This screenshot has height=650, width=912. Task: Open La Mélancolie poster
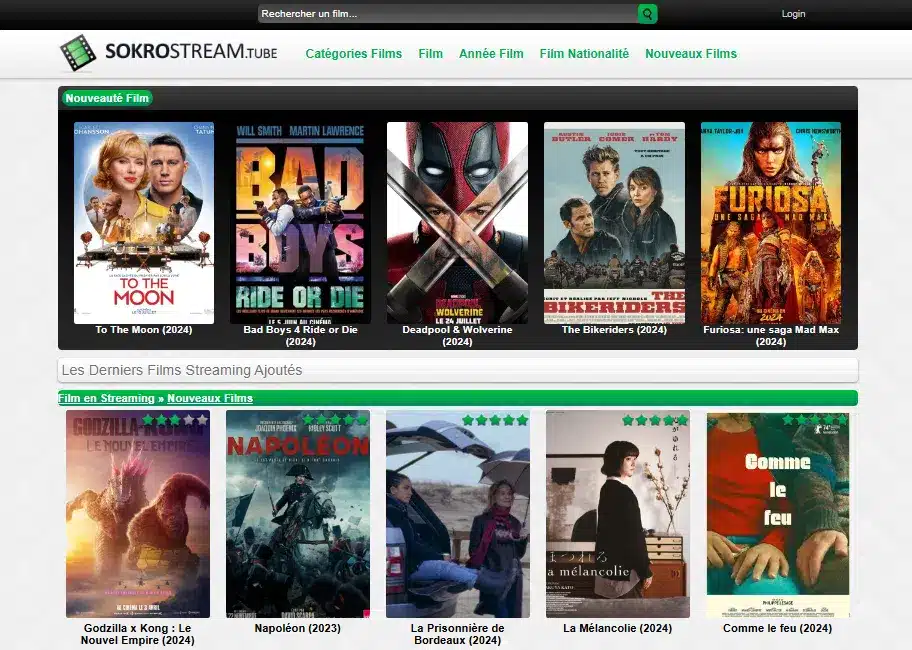point(618,514)
